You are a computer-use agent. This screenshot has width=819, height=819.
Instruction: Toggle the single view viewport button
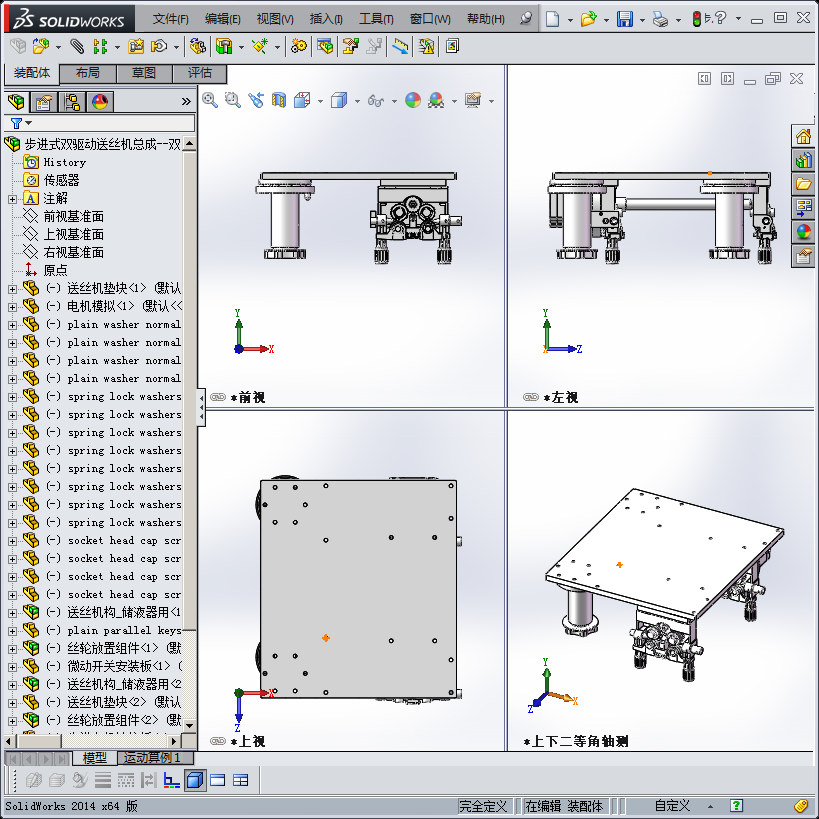tap(218, 780)
